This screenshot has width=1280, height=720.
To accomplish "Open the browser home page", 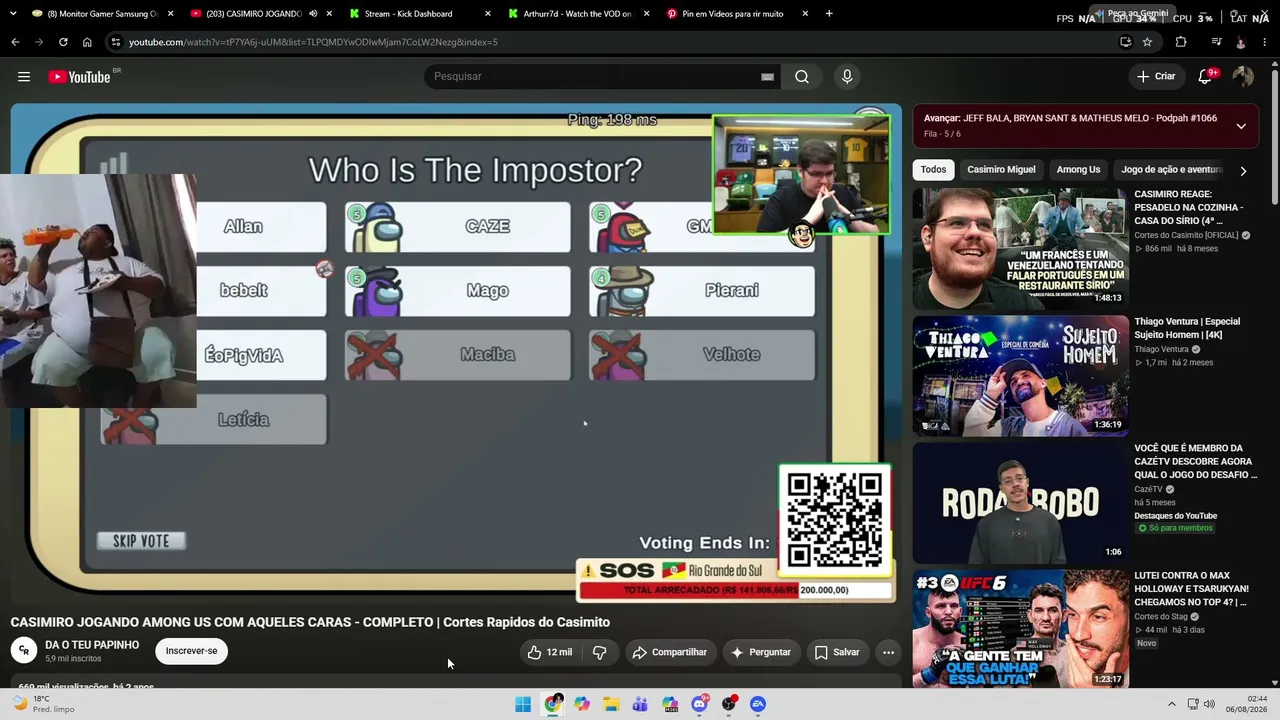I will point(87,42).
